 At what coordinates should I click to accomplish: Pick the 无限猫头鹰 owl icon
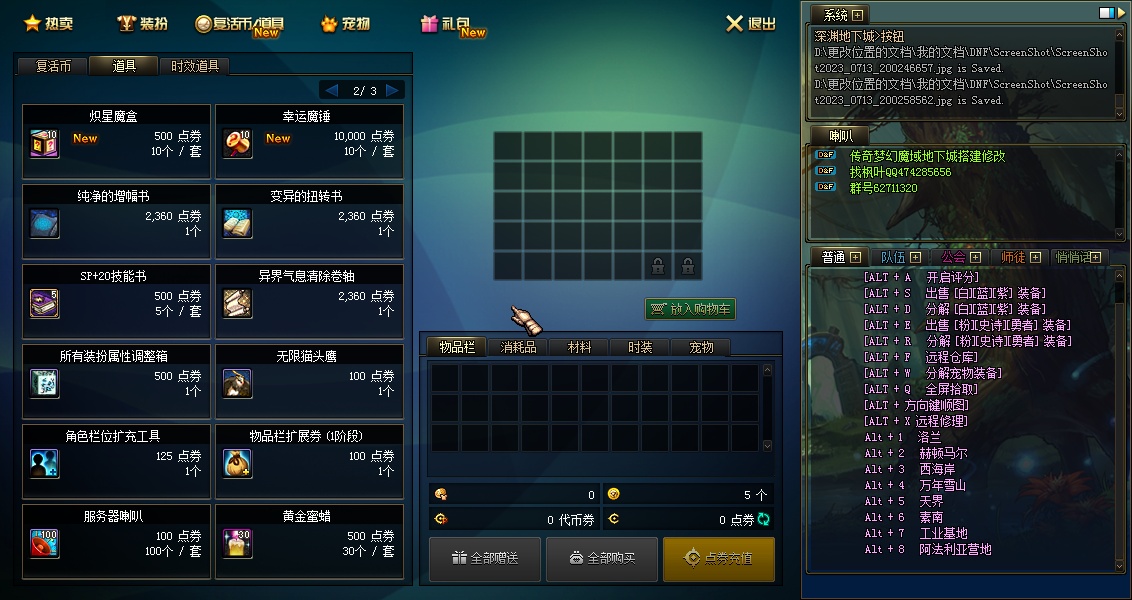pos(237,384)
